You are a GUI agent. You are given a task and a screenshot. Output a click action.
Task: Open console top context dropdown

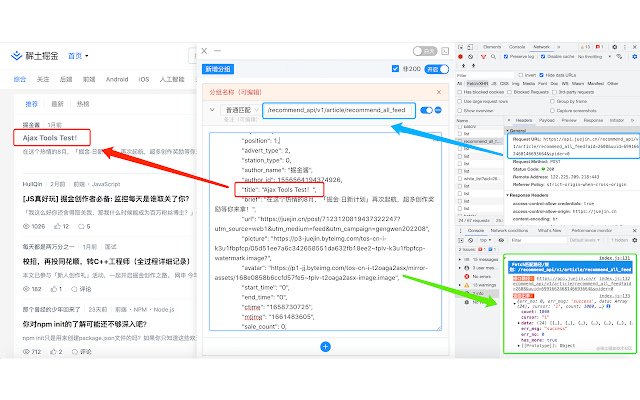485,240
